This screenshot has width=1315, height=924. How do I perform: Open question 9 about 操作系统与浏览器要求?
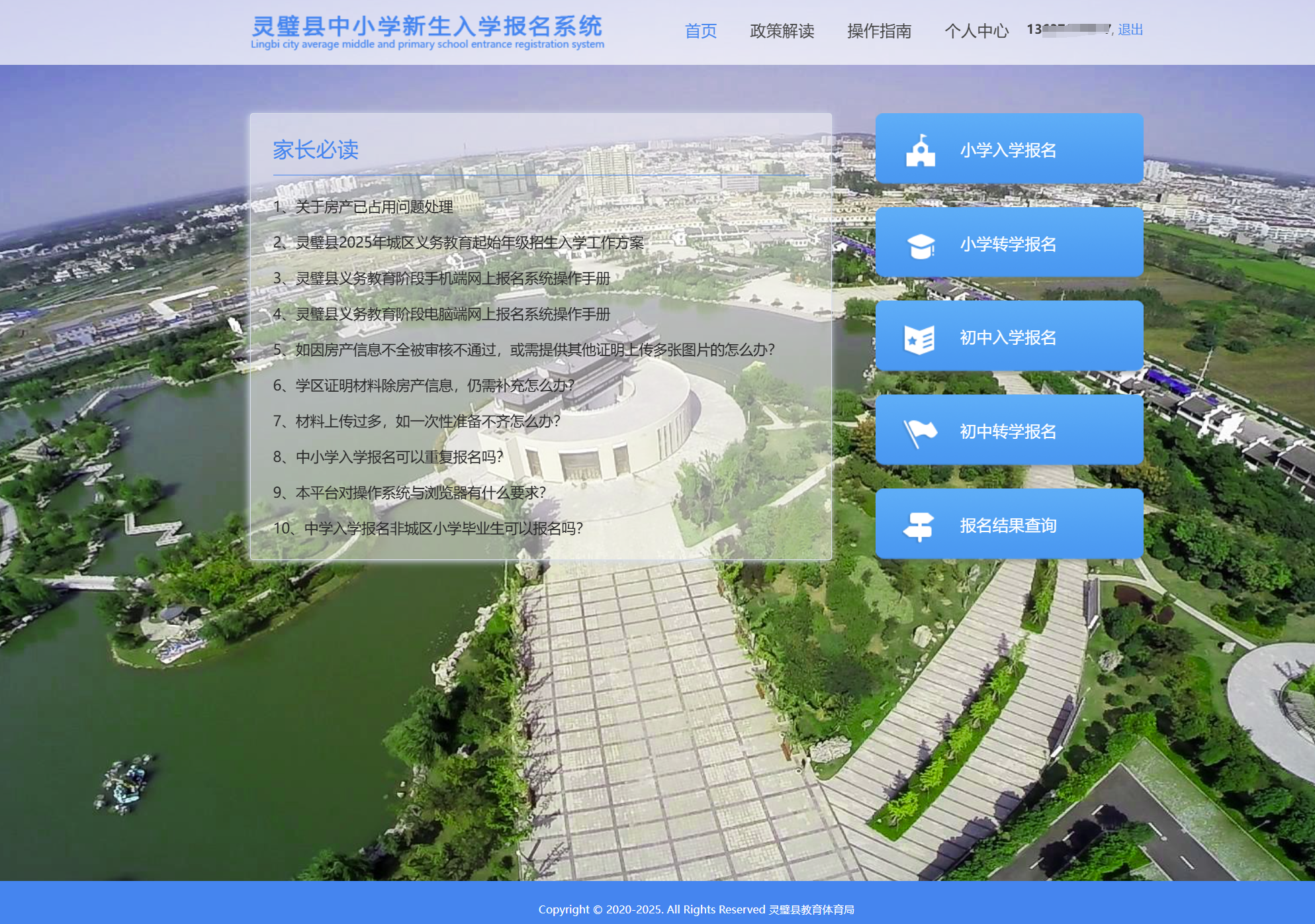coord(410,492)
